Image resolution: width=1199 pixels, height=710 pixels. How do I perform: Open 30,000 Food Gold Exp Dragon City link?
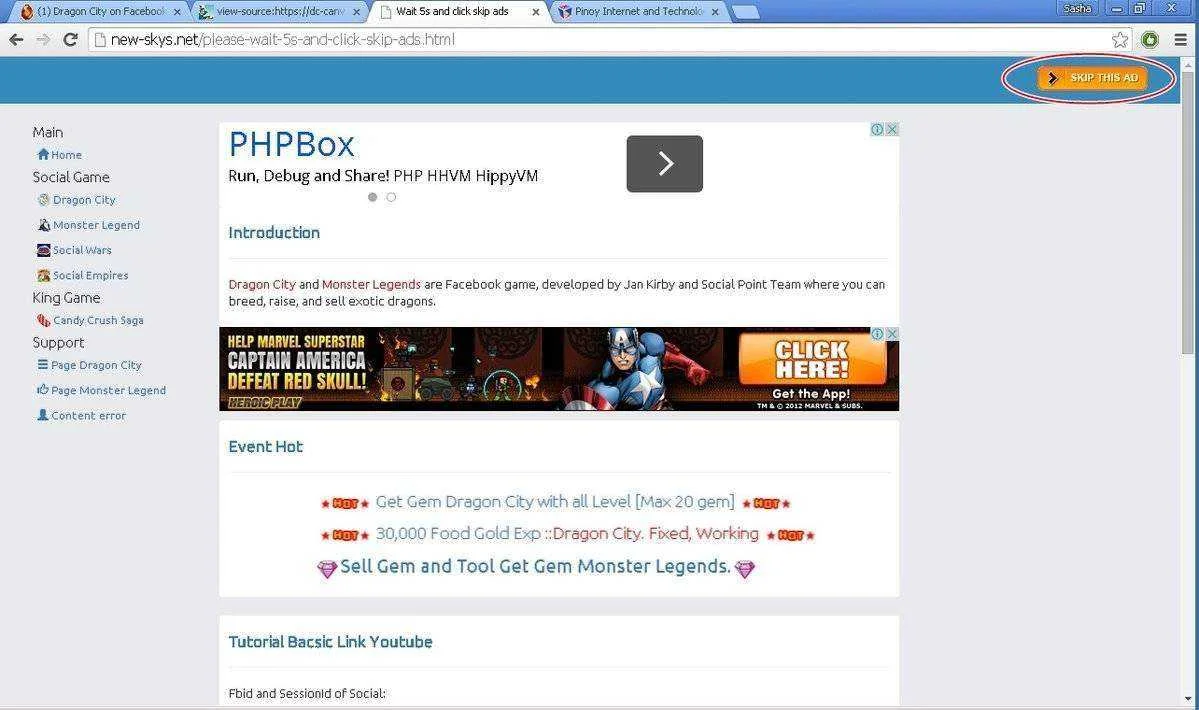pos(567,533)
